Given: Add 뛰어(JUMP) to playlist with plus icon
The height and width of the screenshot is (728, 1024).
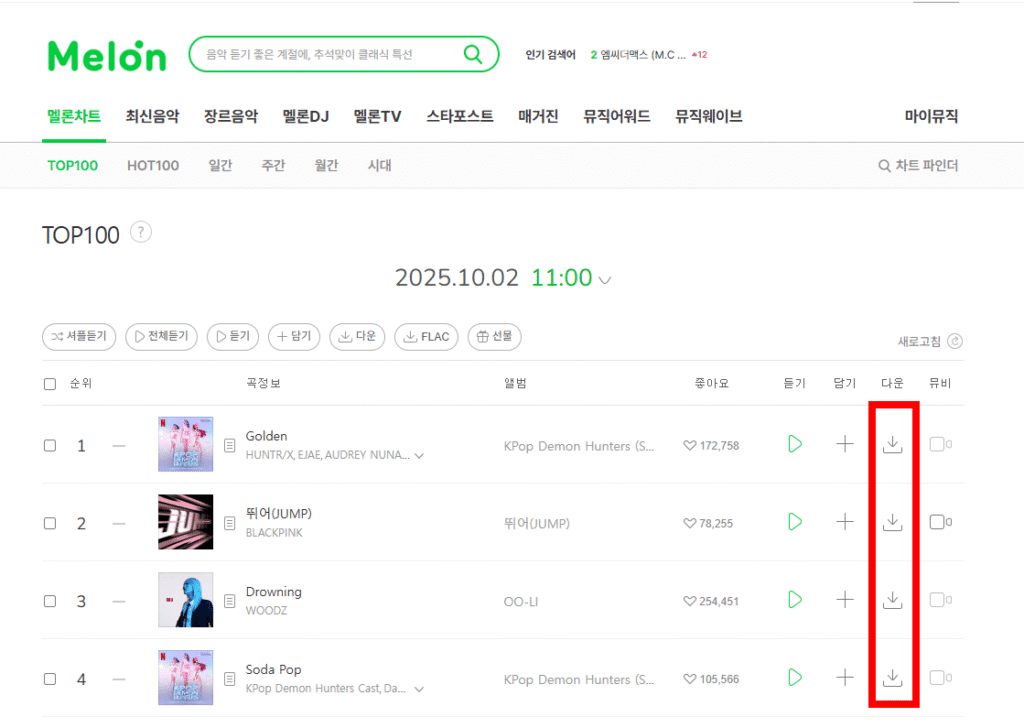Looking at the screenshot, I should click(845, 522).
